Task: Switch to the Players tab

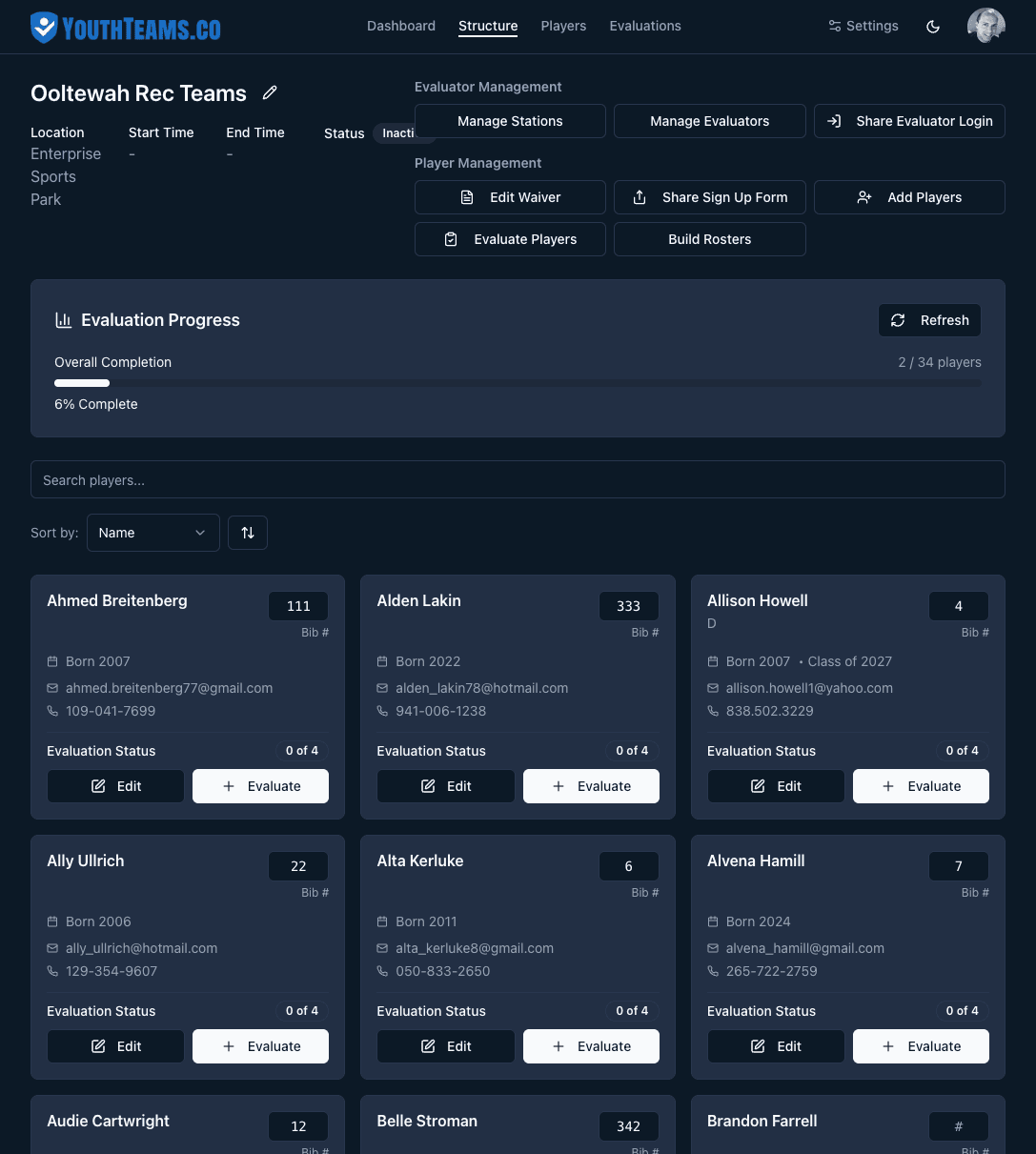Action: pyautogui.click(x=563, y=26)
